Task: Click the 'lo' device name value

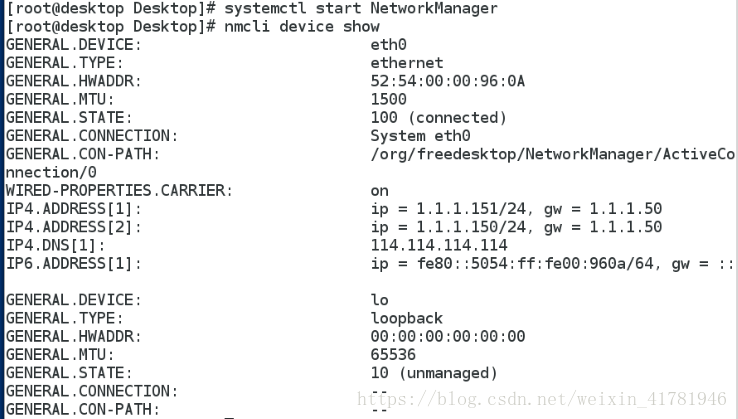Action: 379,300
